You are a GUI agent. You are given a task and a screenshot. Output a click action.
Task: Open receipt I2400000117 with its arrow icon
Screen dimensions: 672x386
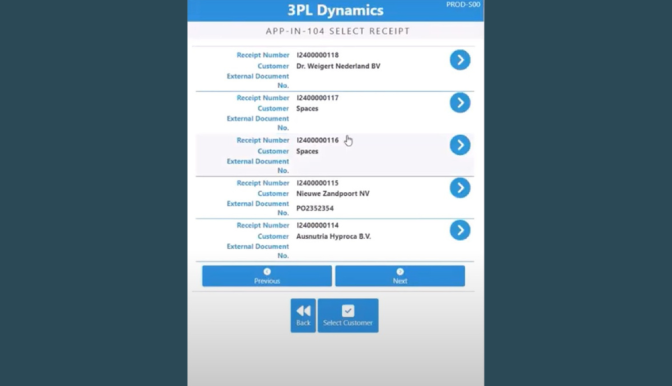click(460, 103)
